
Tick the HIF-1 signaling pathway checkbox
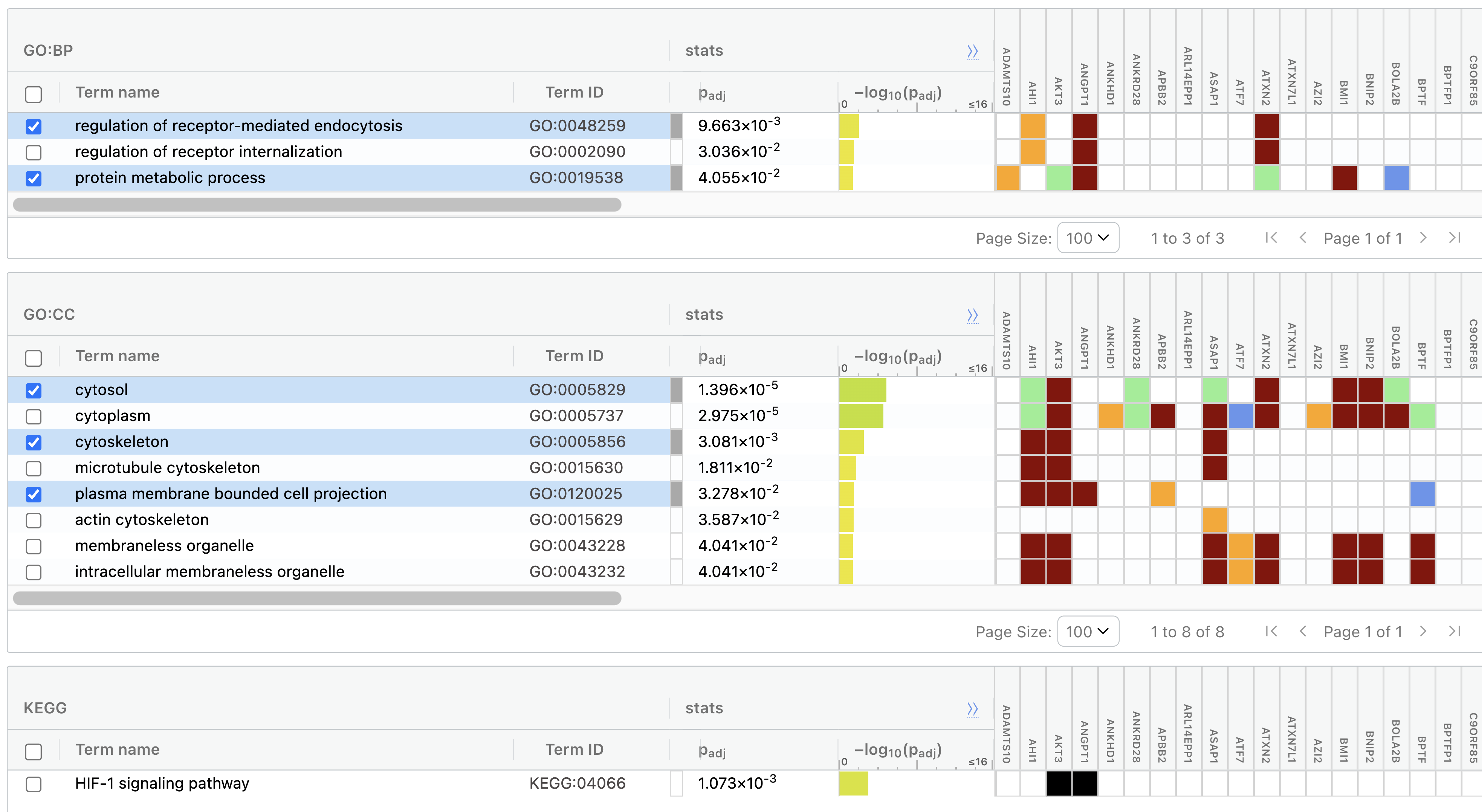(x=34, y=784)
